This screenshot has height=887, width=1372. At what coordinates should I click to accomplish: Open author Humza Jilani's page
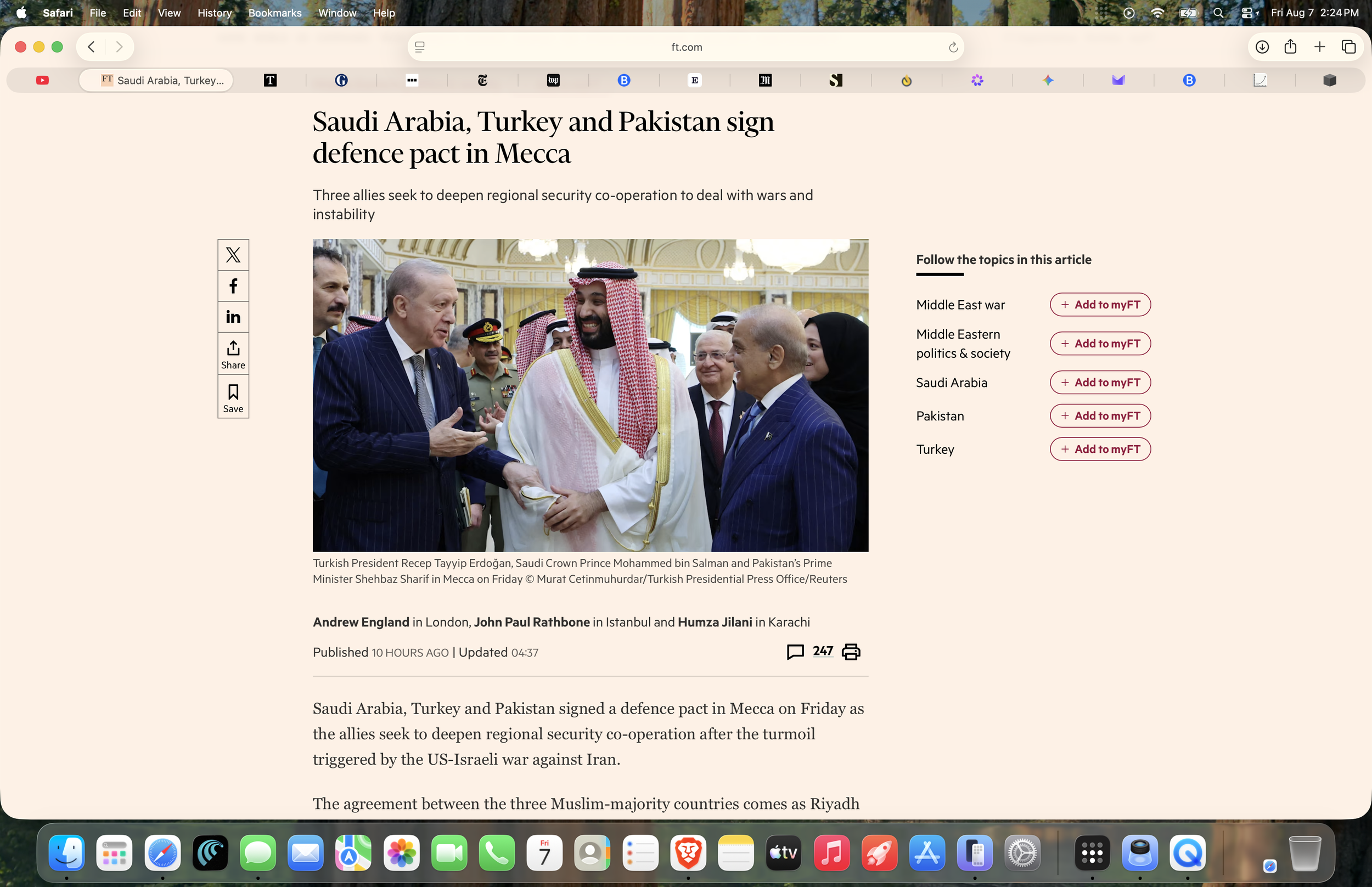715,622
